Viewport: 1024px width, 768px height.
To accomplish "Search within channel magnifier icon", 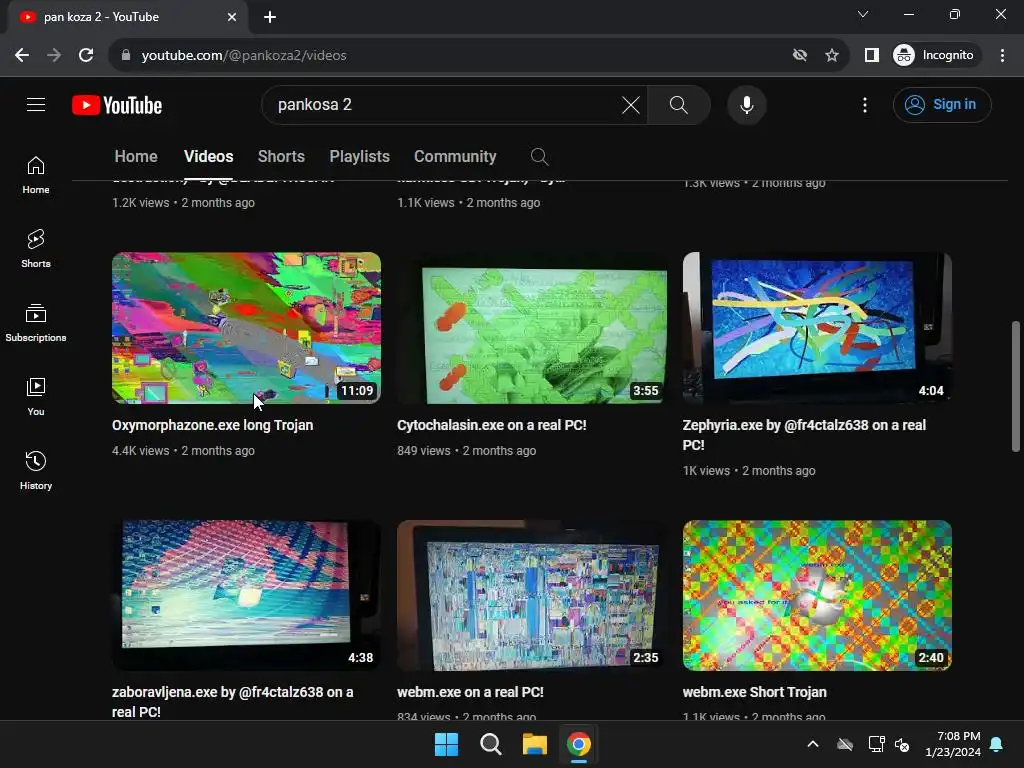I will (539, 157).
